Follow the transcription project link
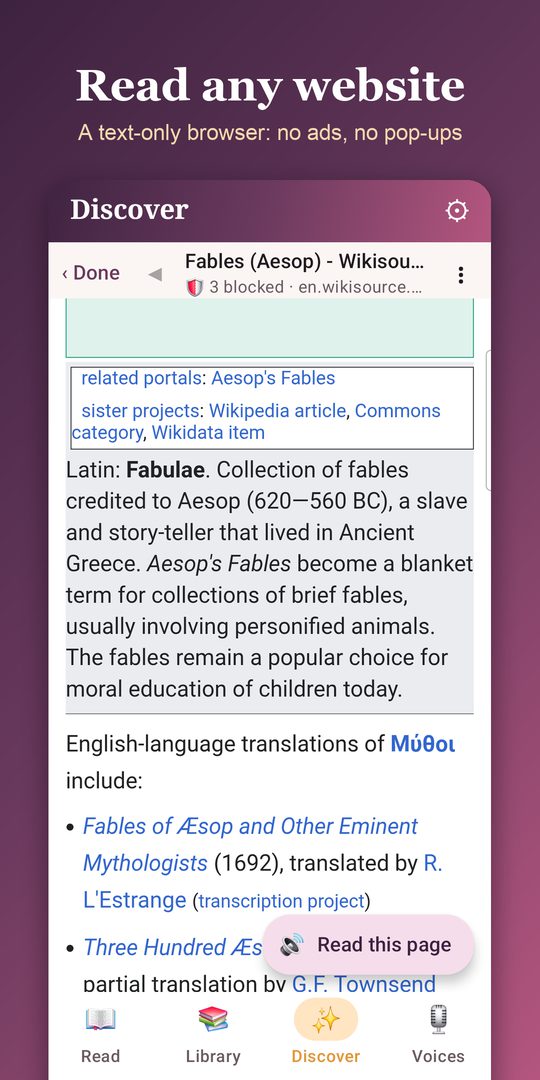This screenshot has width=540, height=1080. tap(281, 901)
